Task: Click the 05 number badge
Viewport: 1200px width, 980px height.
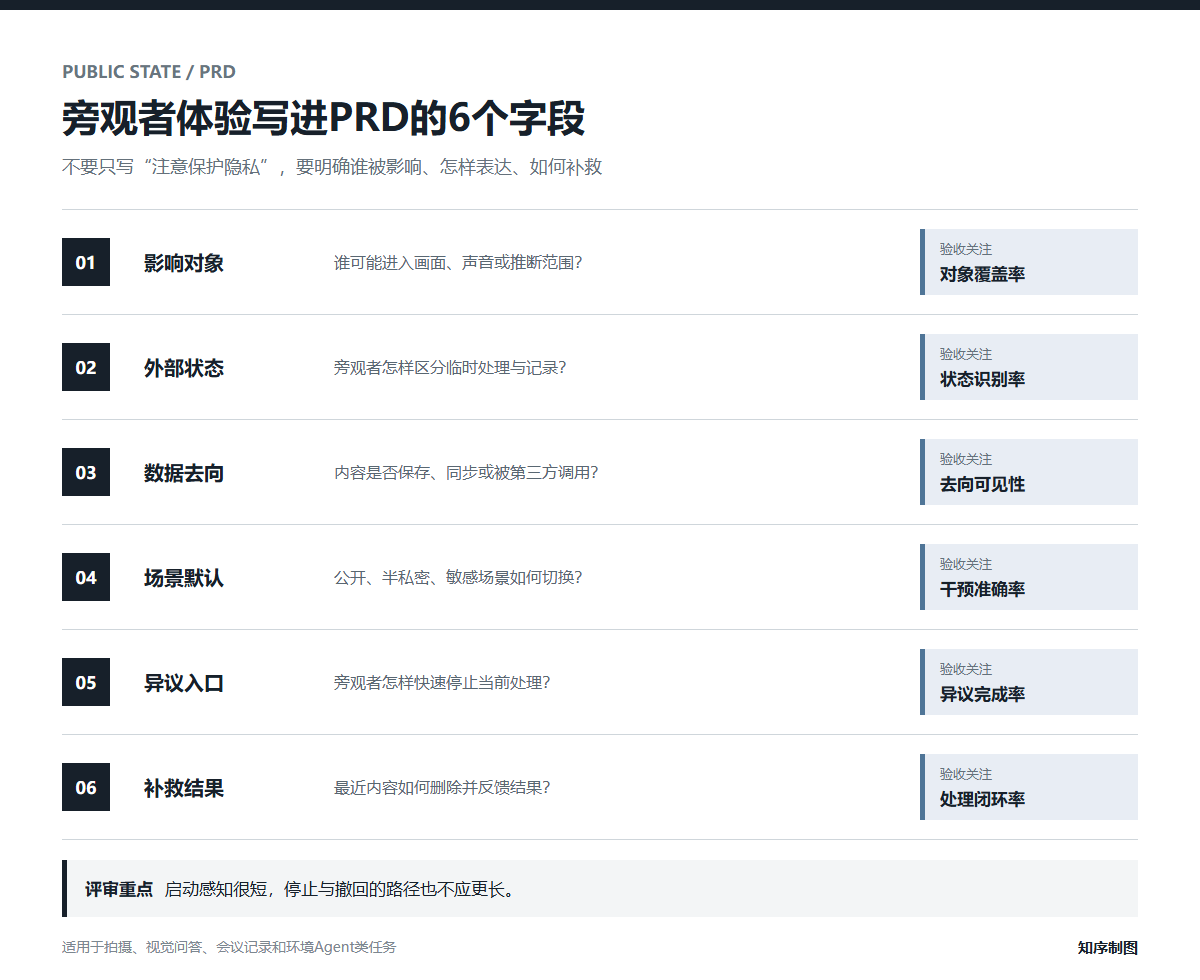Action: pos(86,682)
